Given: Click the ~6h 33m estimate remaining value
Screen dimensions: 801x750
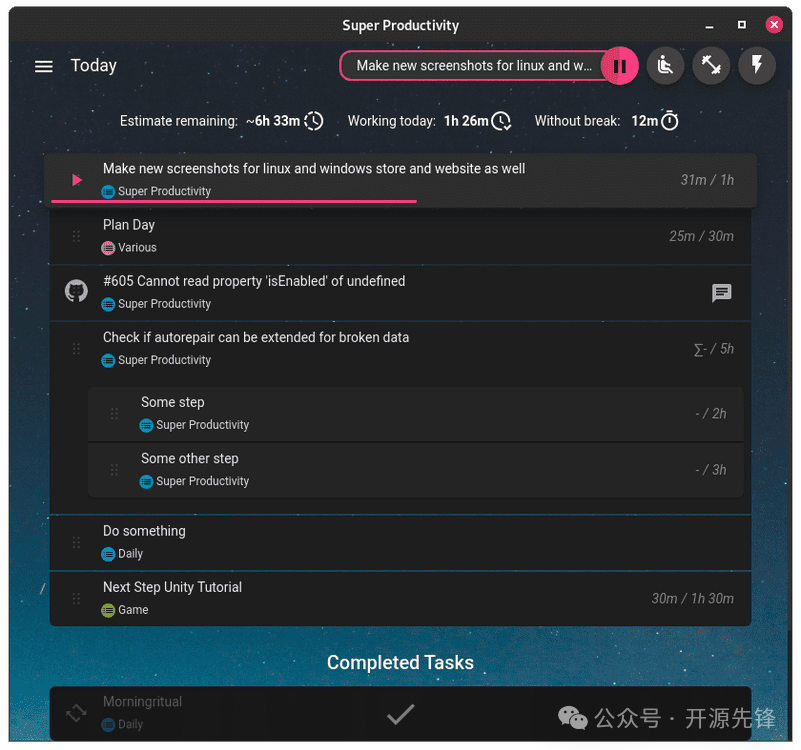Looking at the screenshot, I should coord(273,121).
